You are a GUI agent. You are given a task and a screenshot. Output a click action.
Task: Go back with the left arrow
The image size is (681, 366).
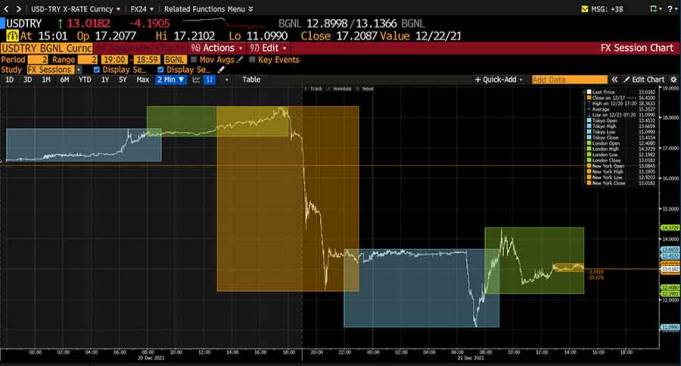point(7,9)
